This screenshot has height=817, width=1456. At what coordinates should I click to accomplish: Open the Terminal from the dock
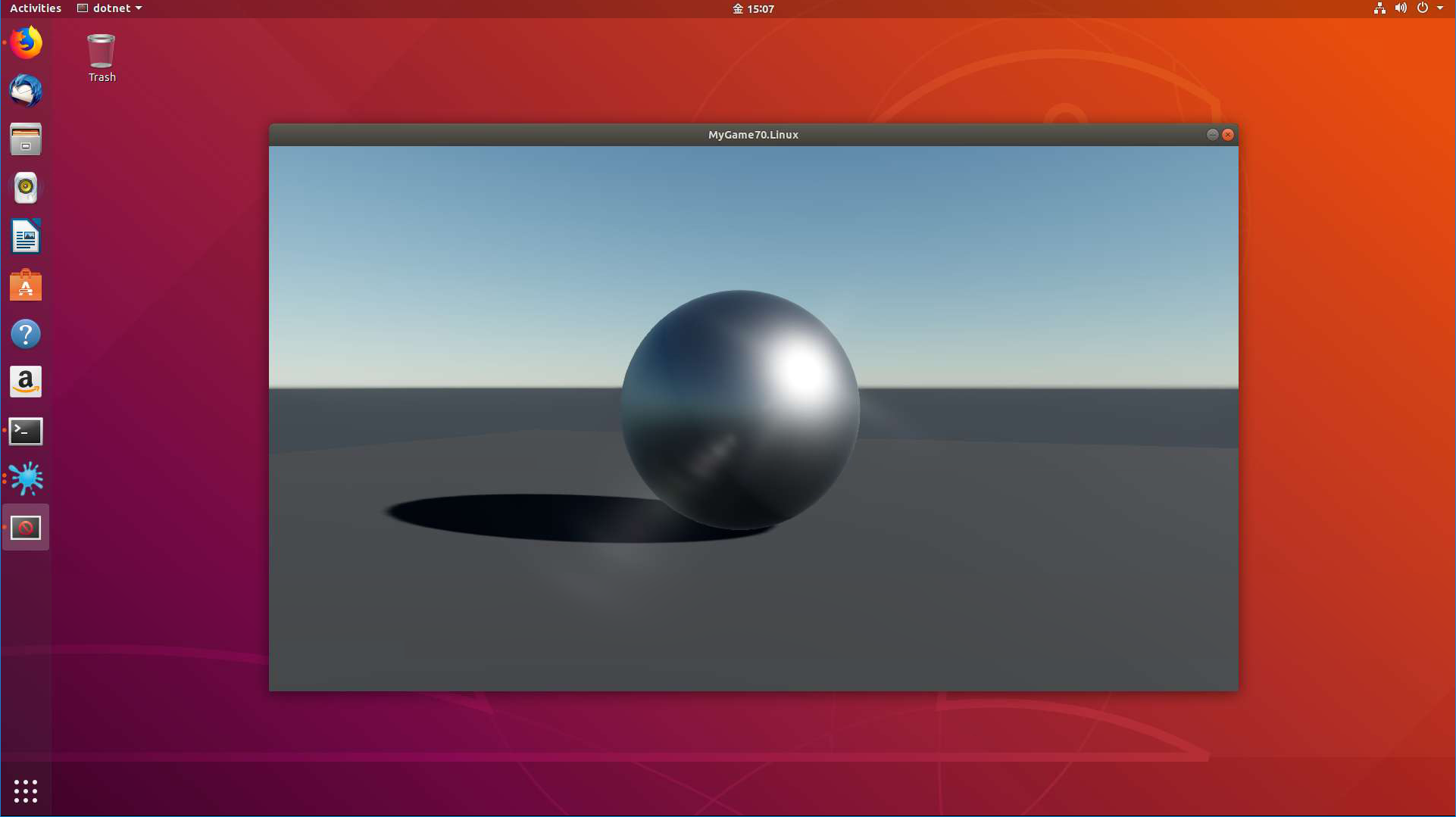click(x=26, y=431)
